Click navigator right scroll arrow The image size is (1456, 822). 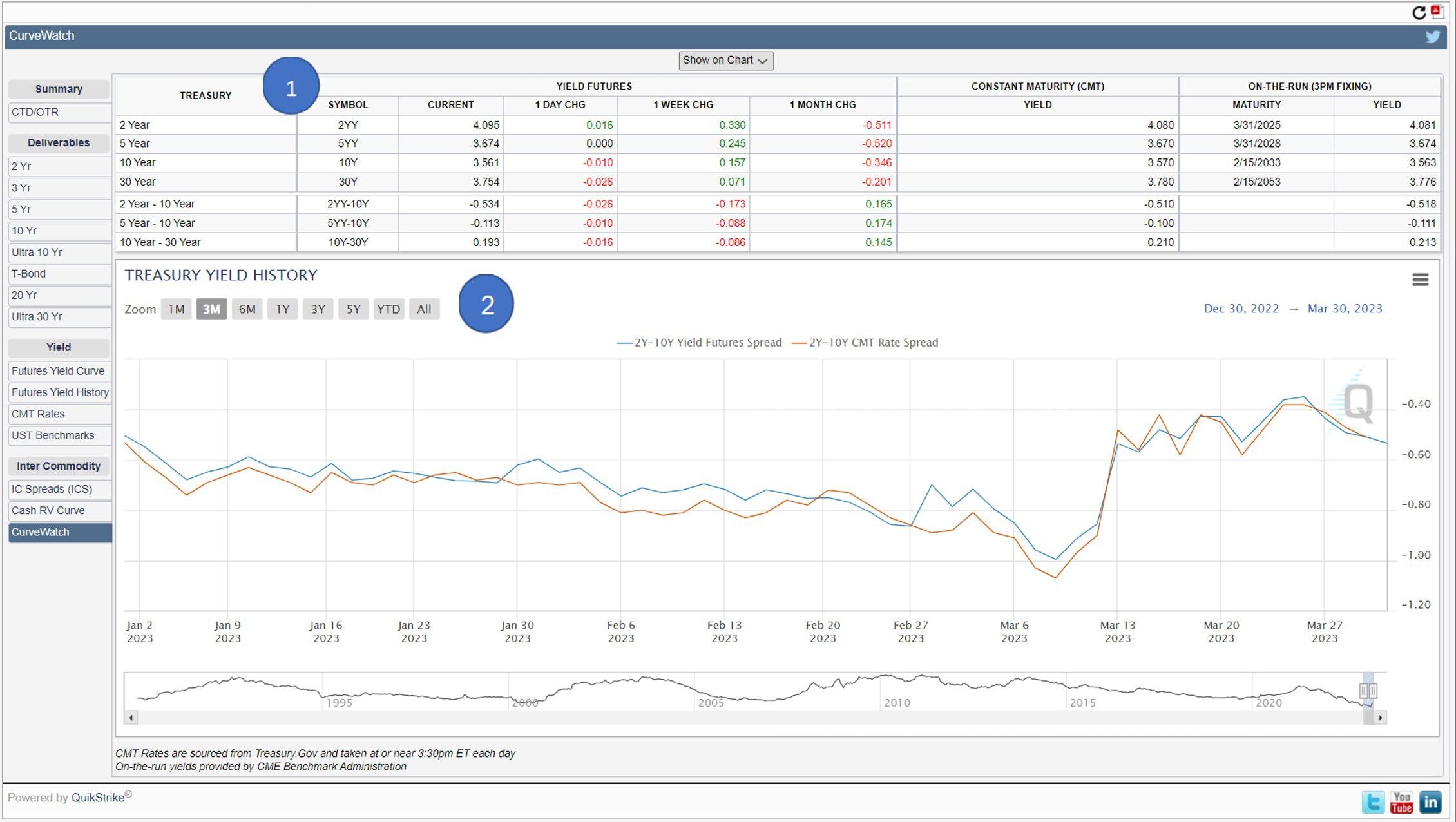[x=1380, y=718]
